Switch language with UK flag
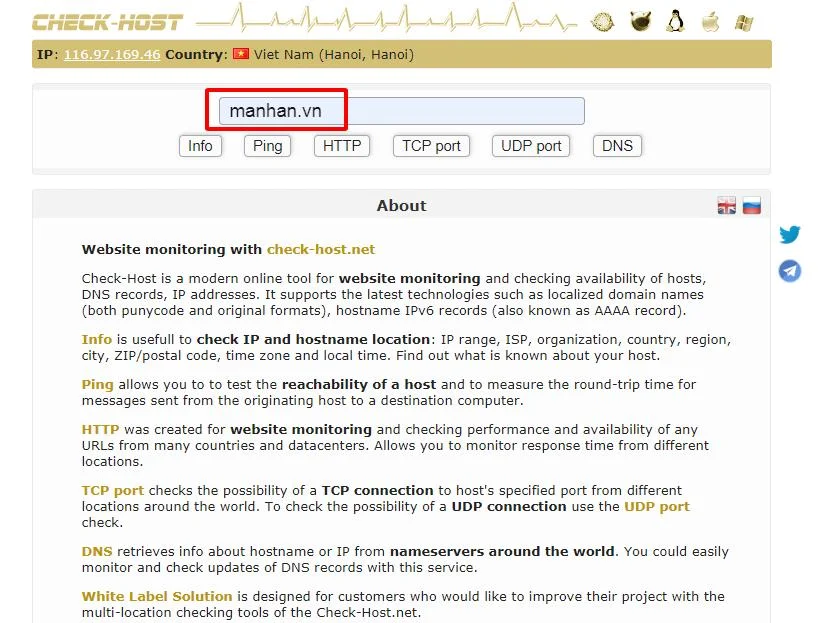The height and width of the screenshot is (623, 818). coord(726,205)
